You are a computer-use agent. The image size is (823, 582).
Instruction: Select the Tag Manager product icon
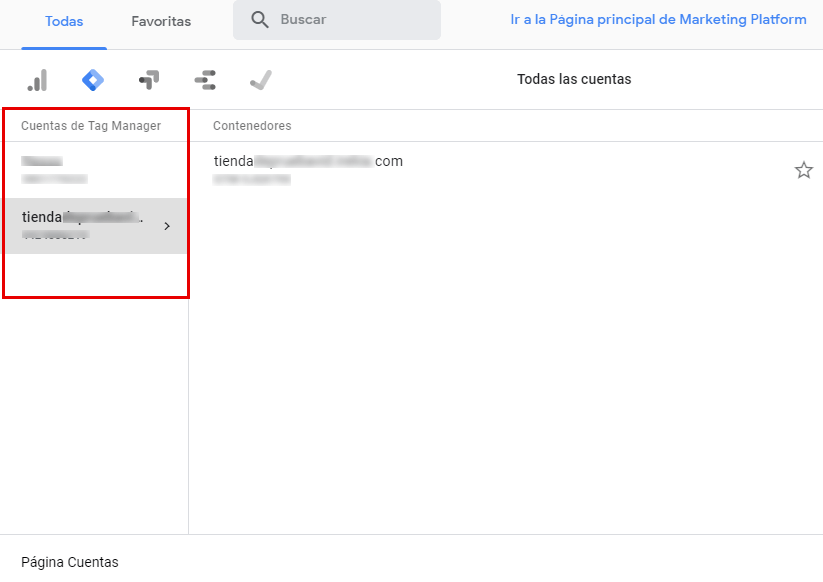(93, 80)
